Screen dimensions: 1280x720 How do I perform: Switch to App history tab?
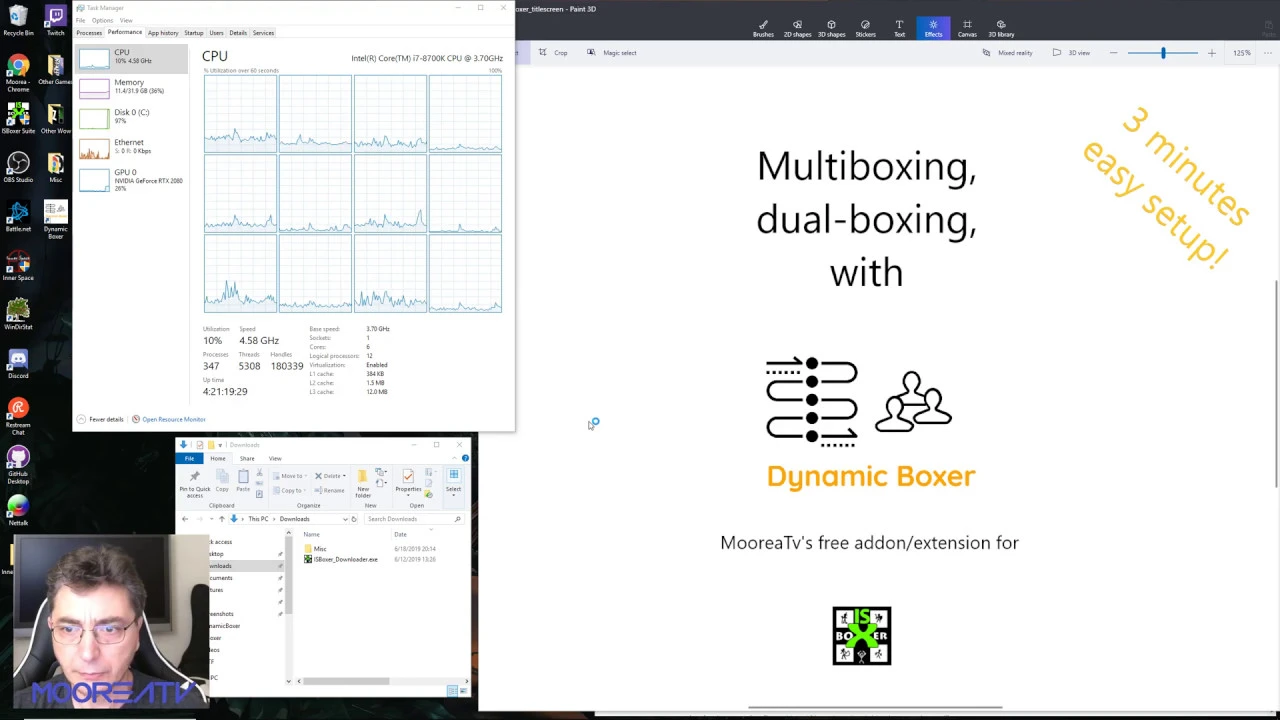click(x=162, y=33)
